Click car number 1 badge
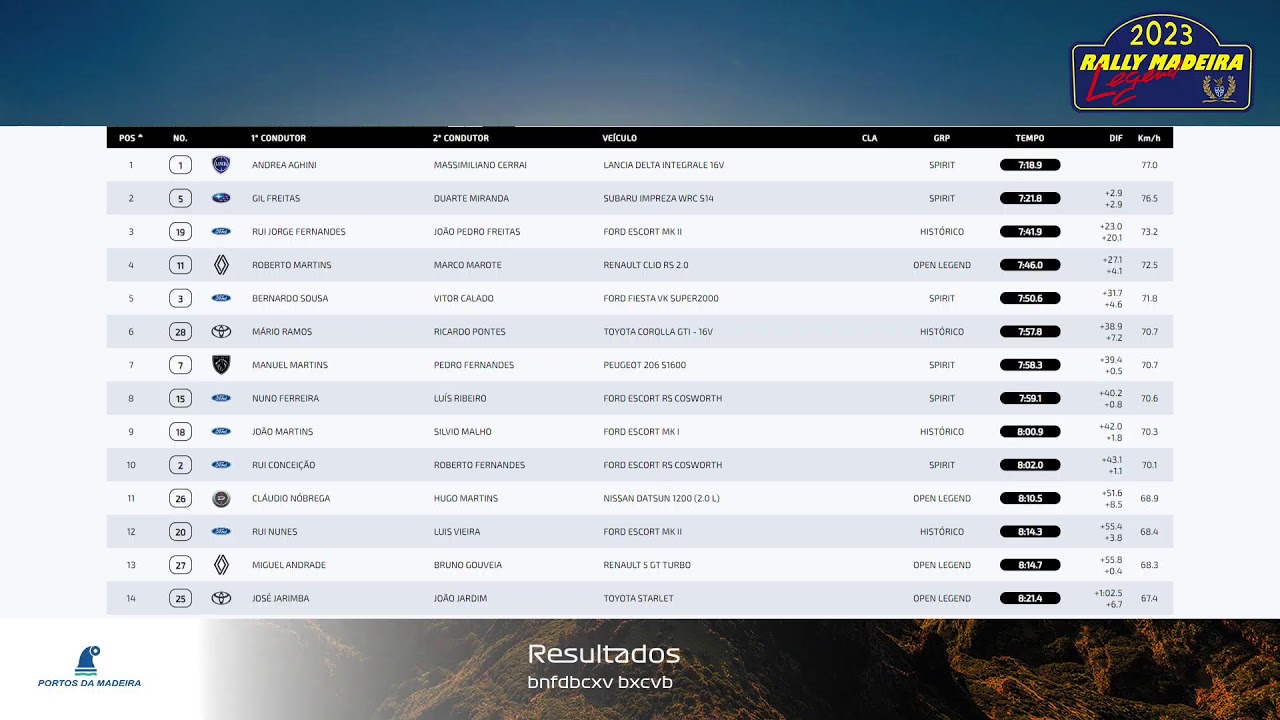This screenshot has height=720, width=1280. (180, 165)
